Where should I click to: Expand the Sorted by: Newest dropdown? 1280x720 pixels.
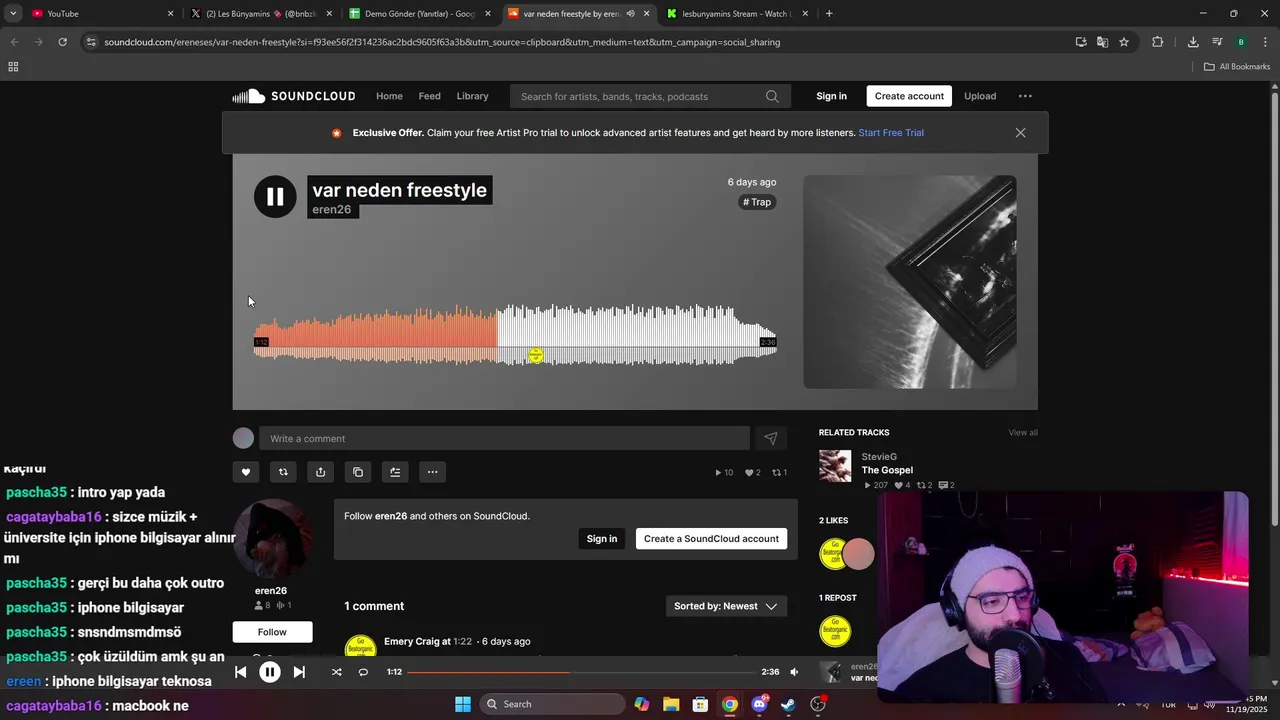click(726, 606)
